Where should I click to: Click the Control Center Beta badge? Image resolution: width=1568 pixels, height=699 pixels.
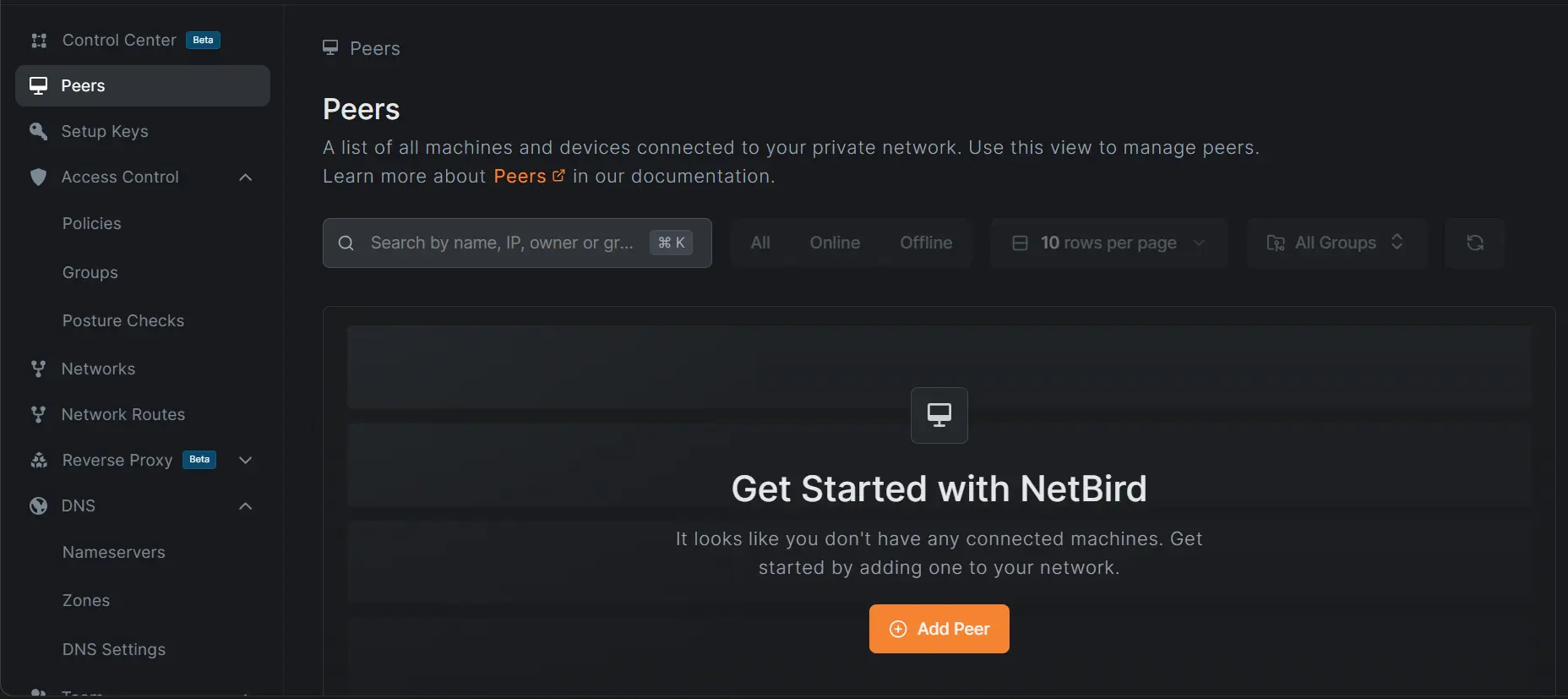204,40
